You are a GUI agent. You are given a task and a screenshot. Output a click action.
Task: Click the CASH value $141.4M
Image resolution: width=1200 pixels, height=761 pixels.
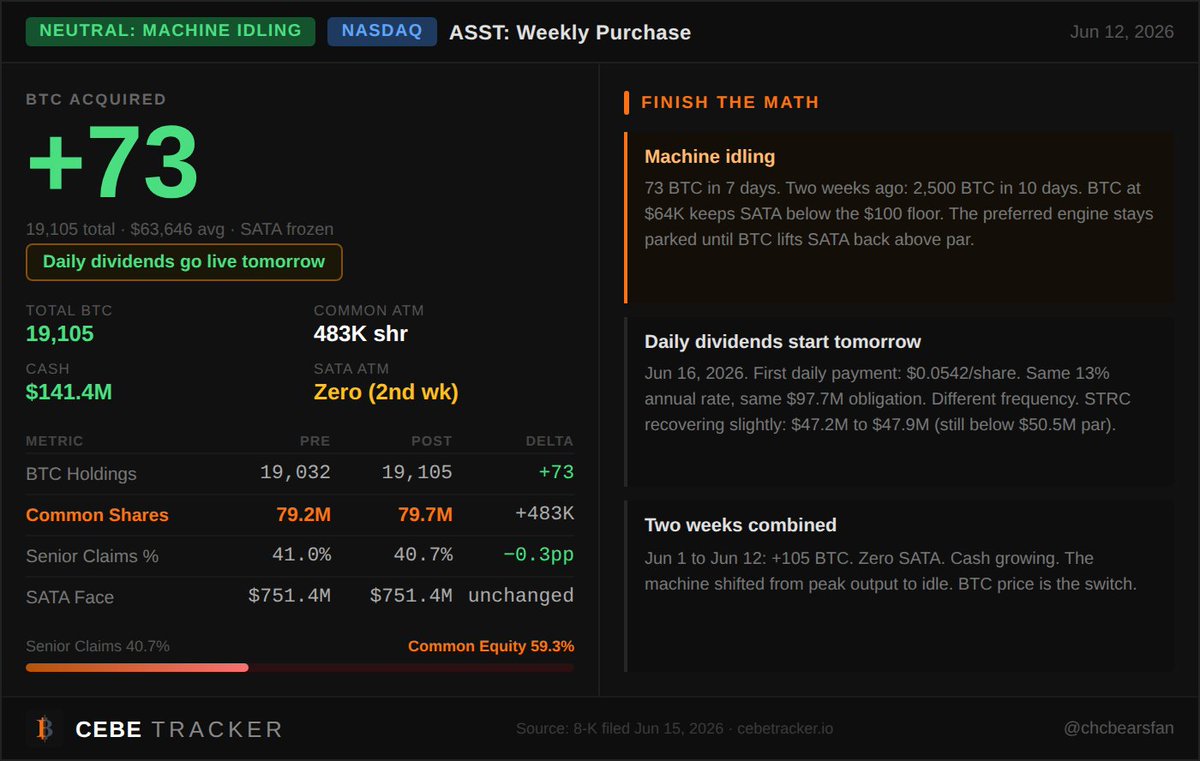point(69,392)
